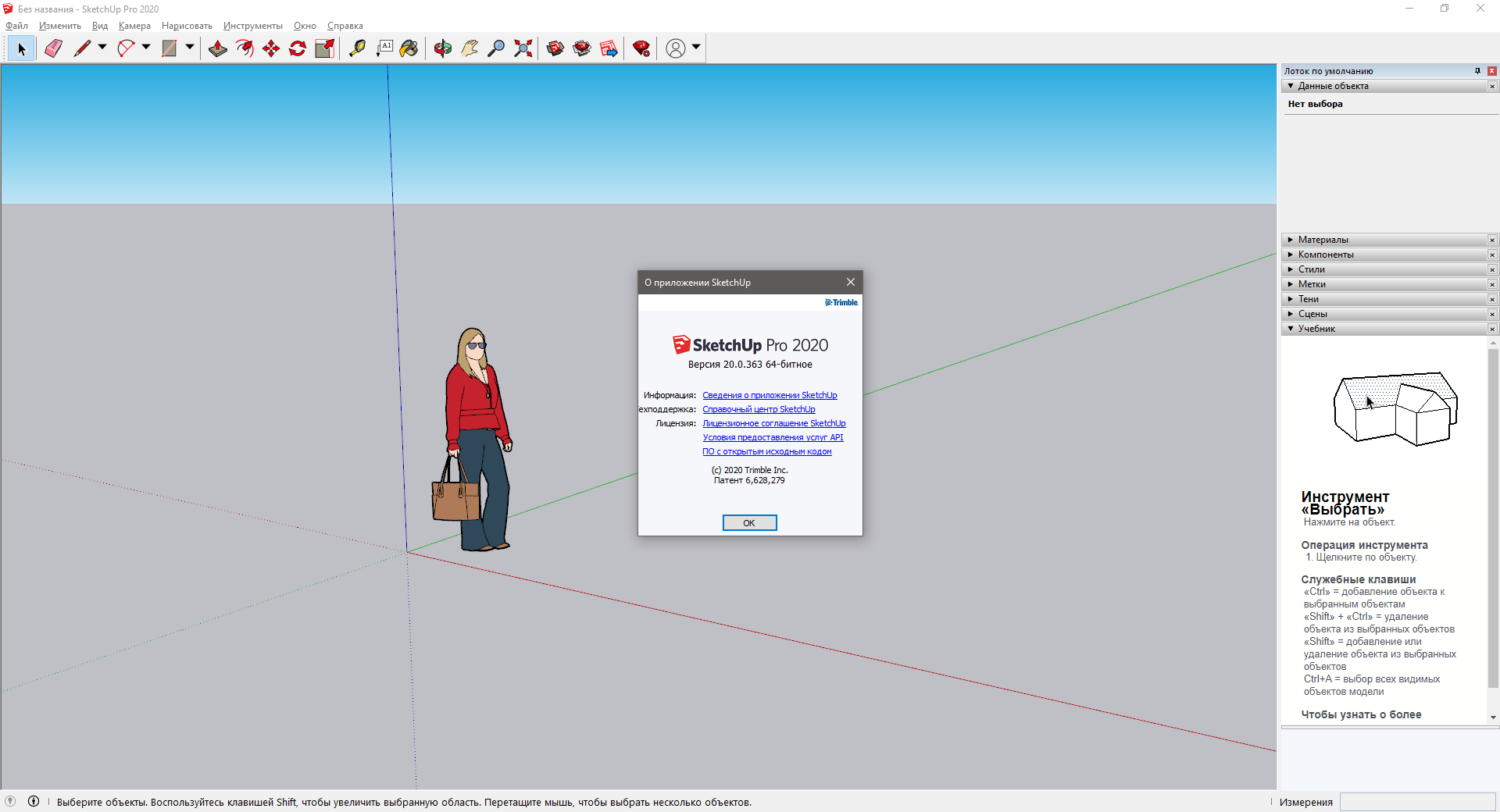Select the Eraser tool
Image resolution: width=1500 pixels, height=812 pixels.
[x=53, y=48]
